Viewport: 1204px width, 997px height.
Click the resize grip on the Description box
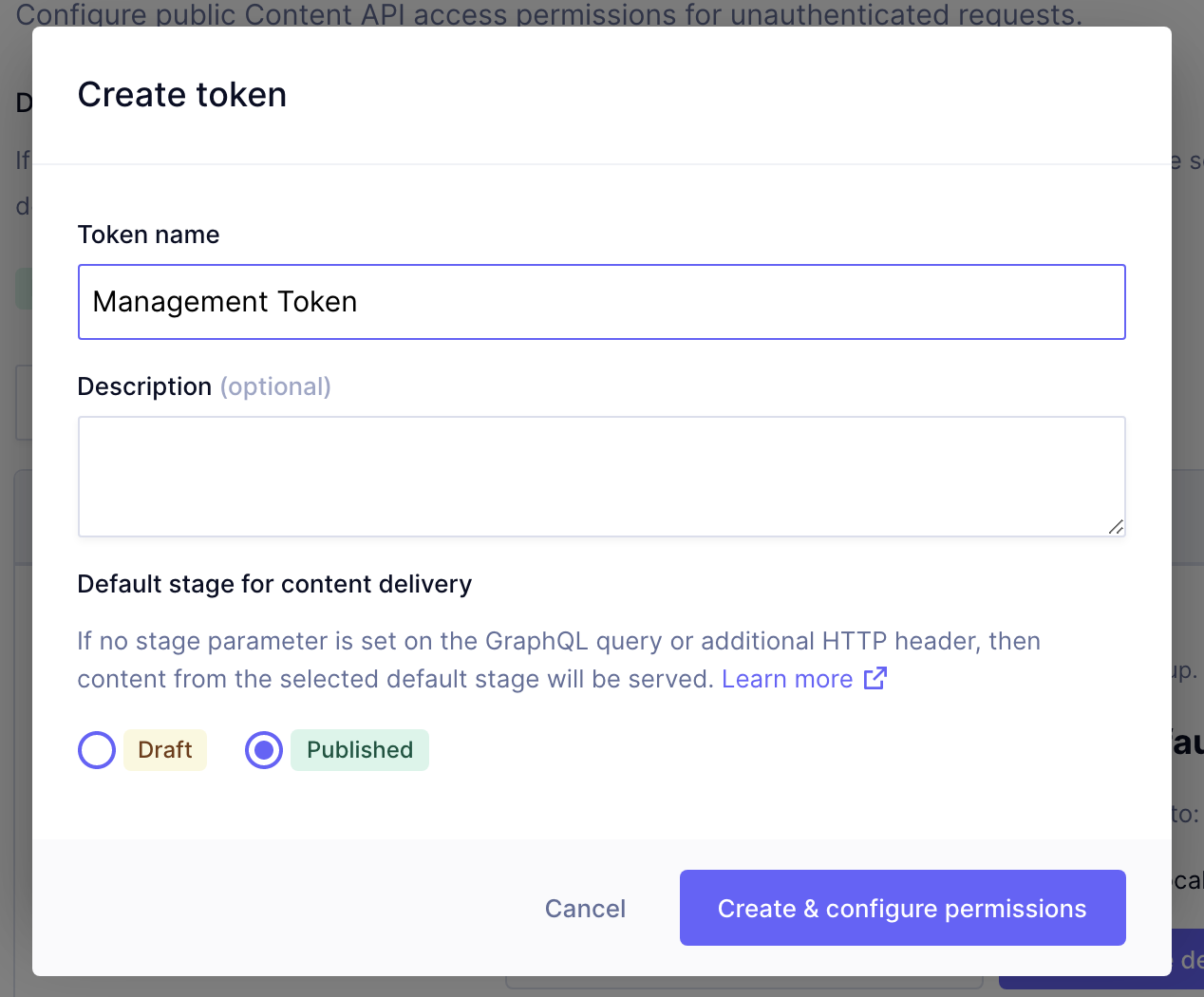click(x=1117, y=529)
